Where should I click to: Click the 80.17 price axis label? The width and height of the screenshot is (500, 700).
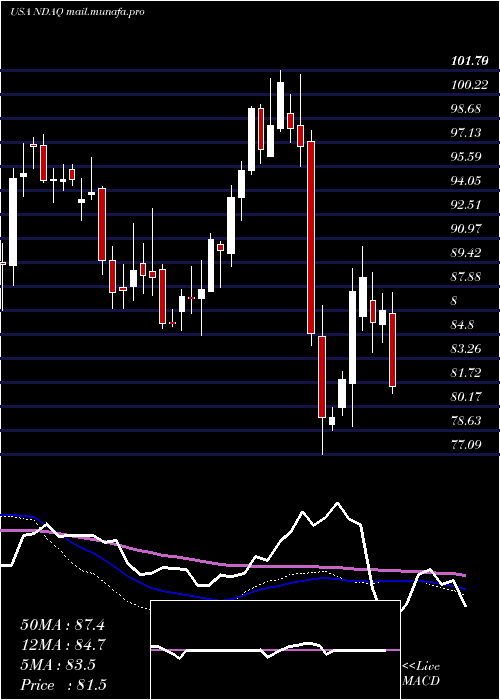click(x=466, y=396)
